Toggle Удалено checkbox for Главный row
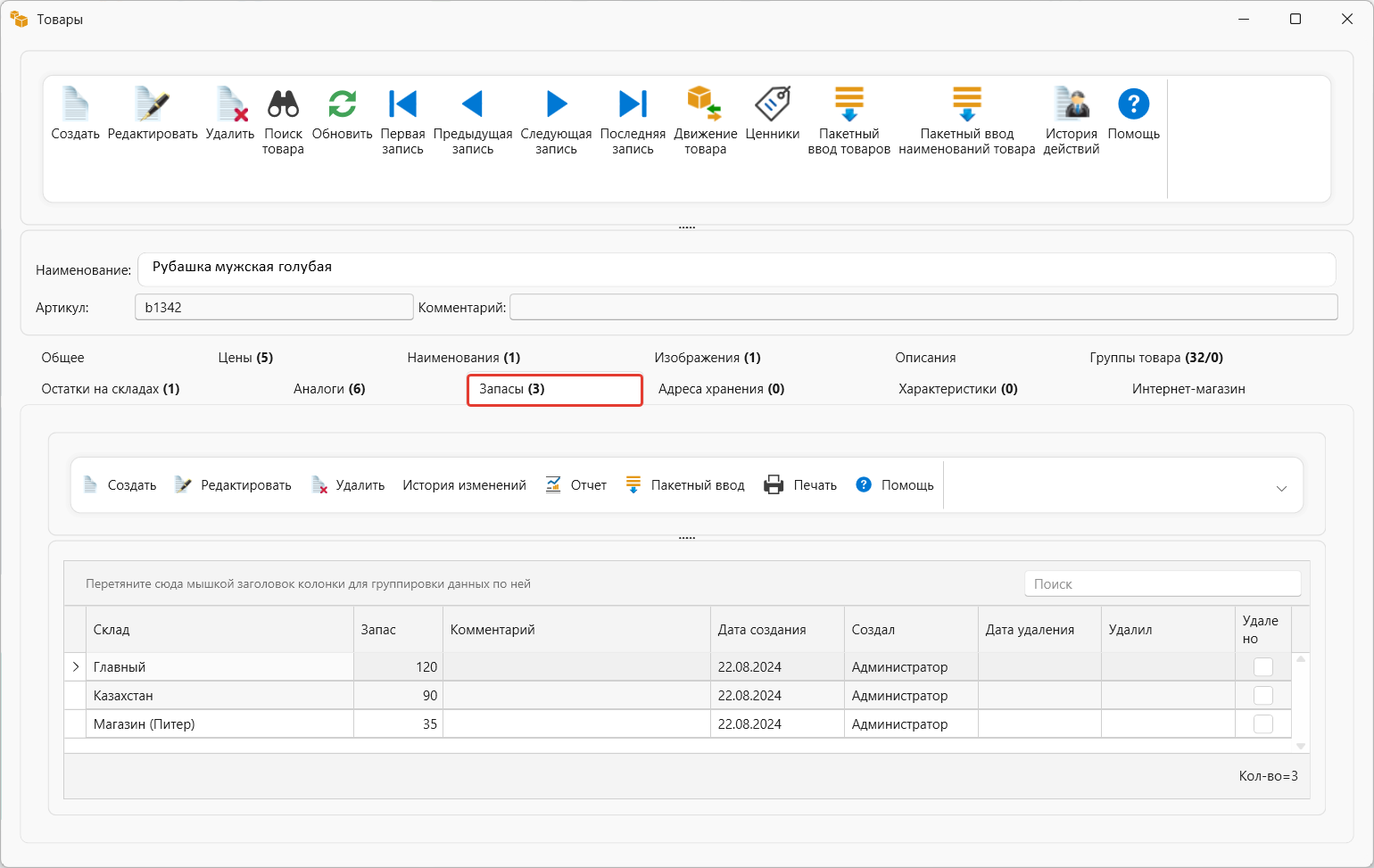The width and height of the screenshot is (1374, 868). click(x=1263, y=667)
